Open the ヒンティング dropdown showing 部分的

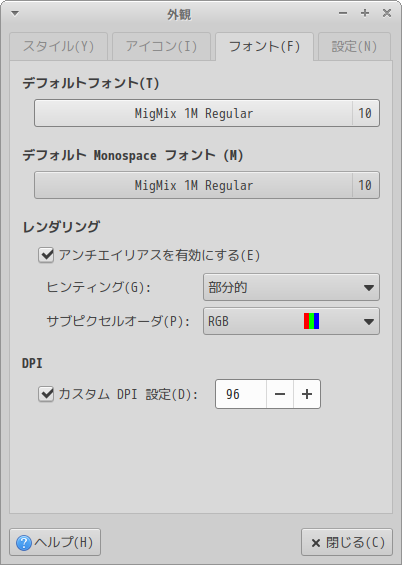[x=291, y=287]
